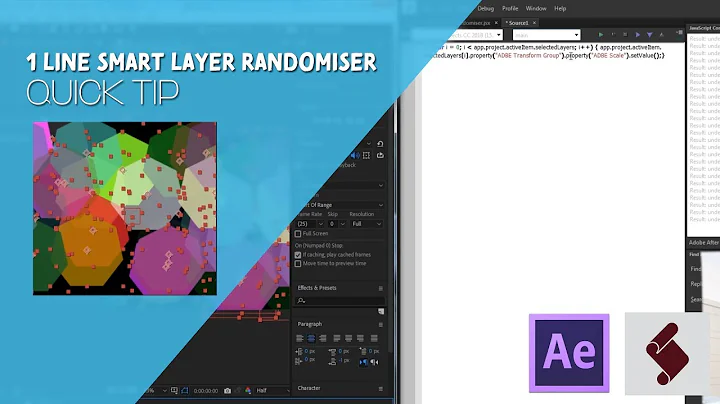
Task: Search in the Effects & Presets field
Action: click(x=340, y=301)
